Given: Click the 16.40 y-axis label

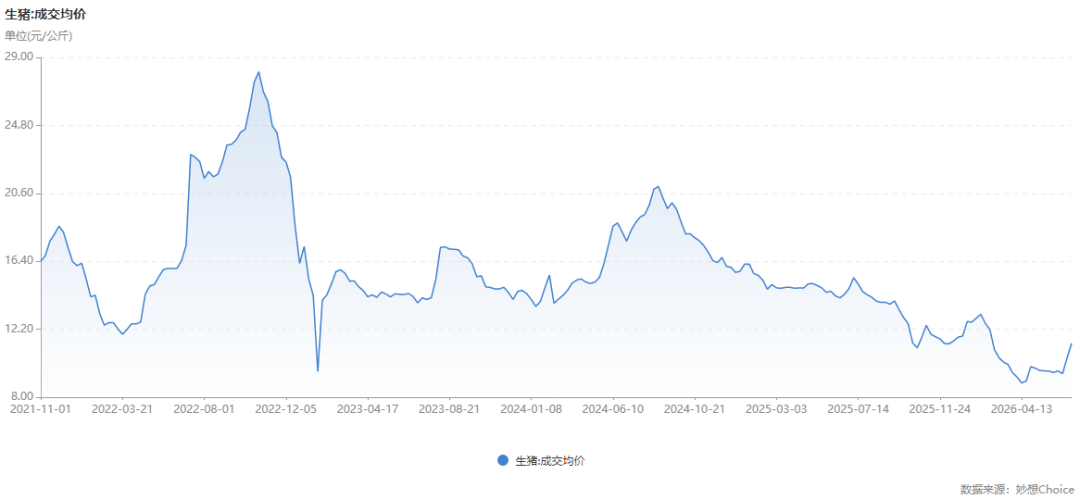Looking at the screenshot, I should click(x=19, y=261).
